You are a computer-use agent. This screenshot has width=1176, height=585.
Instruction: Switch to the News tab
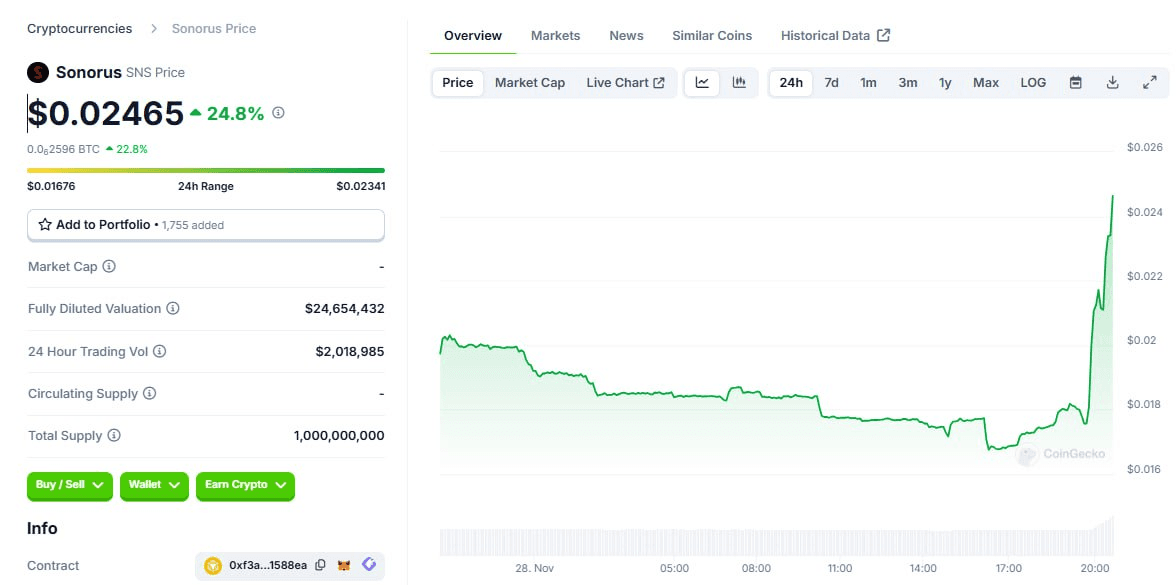[x=626, y=35]
